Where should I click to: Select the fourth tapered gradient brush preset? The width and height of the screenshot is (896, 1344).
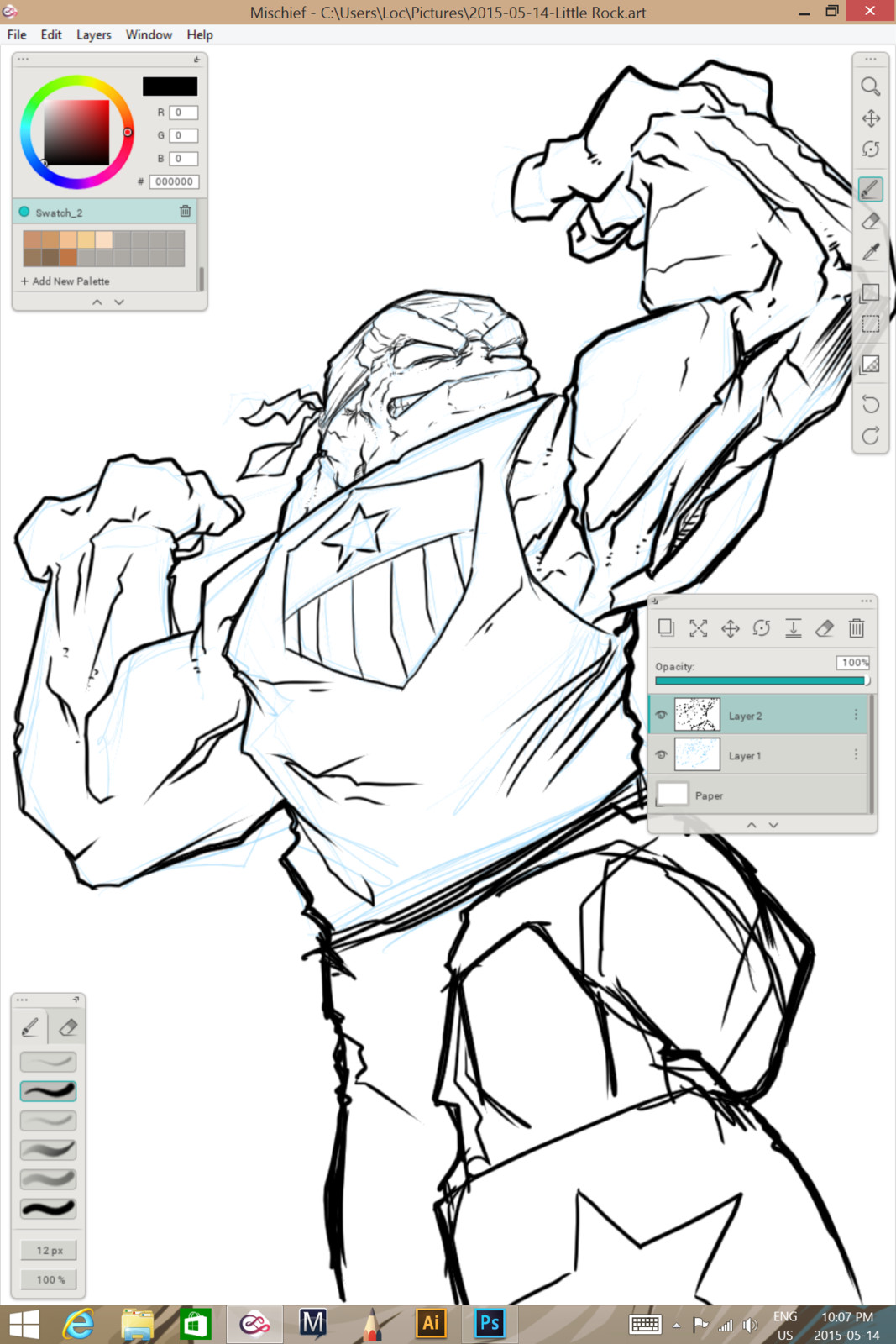click(48, 1150)
